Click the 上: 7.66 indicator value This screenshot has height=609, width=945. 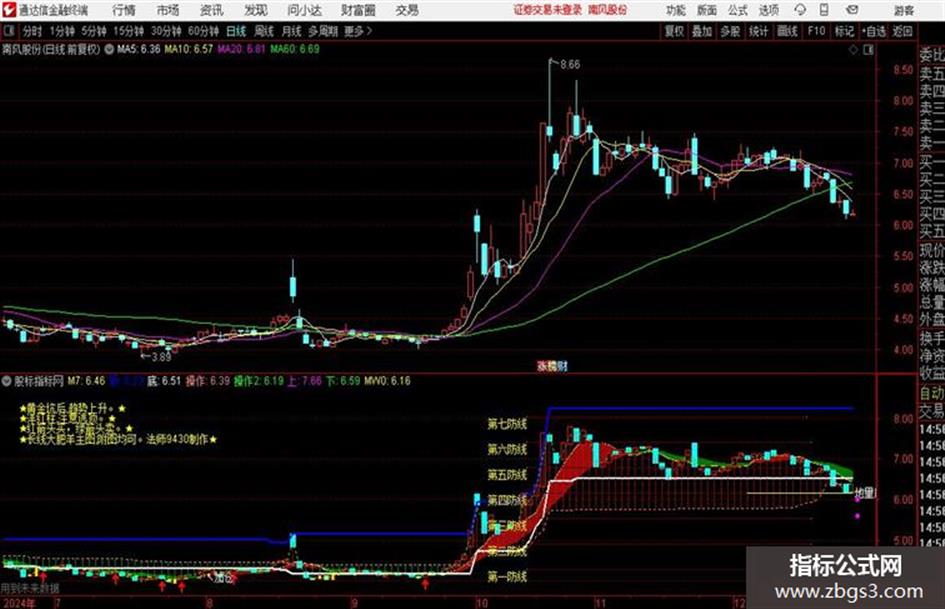tap(305, 381)
